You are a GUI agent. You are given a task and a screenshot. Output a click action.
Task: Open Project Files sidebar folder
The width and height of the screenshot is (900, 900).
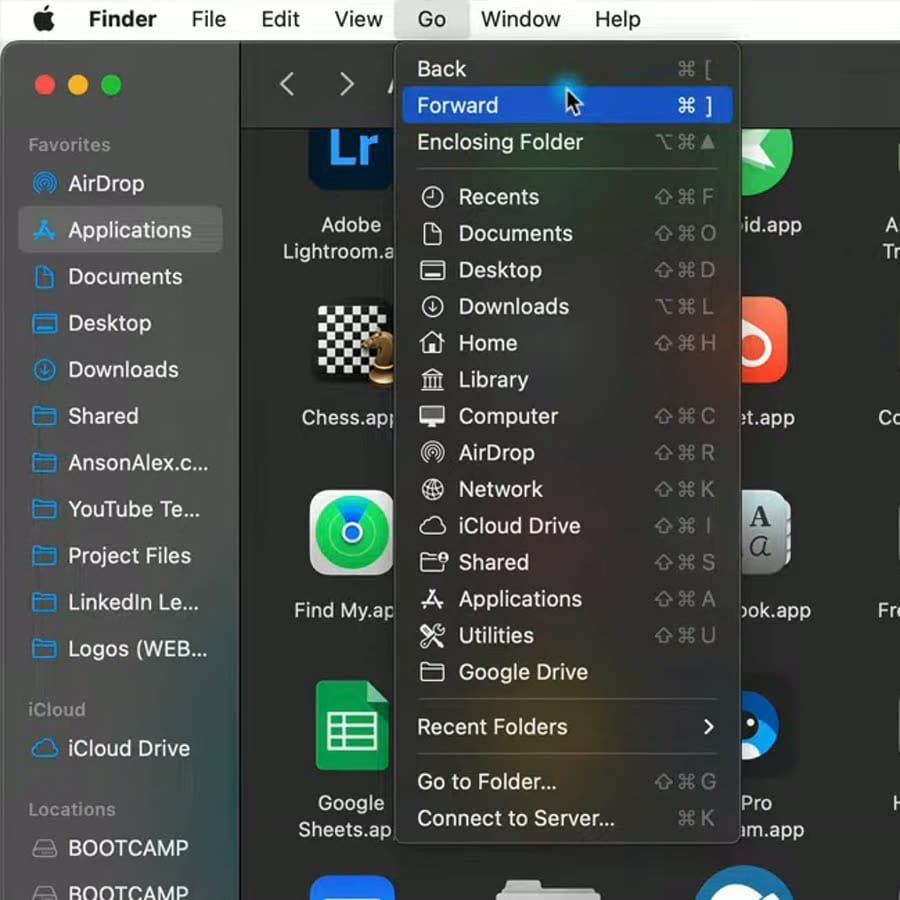tap(121, 556)
